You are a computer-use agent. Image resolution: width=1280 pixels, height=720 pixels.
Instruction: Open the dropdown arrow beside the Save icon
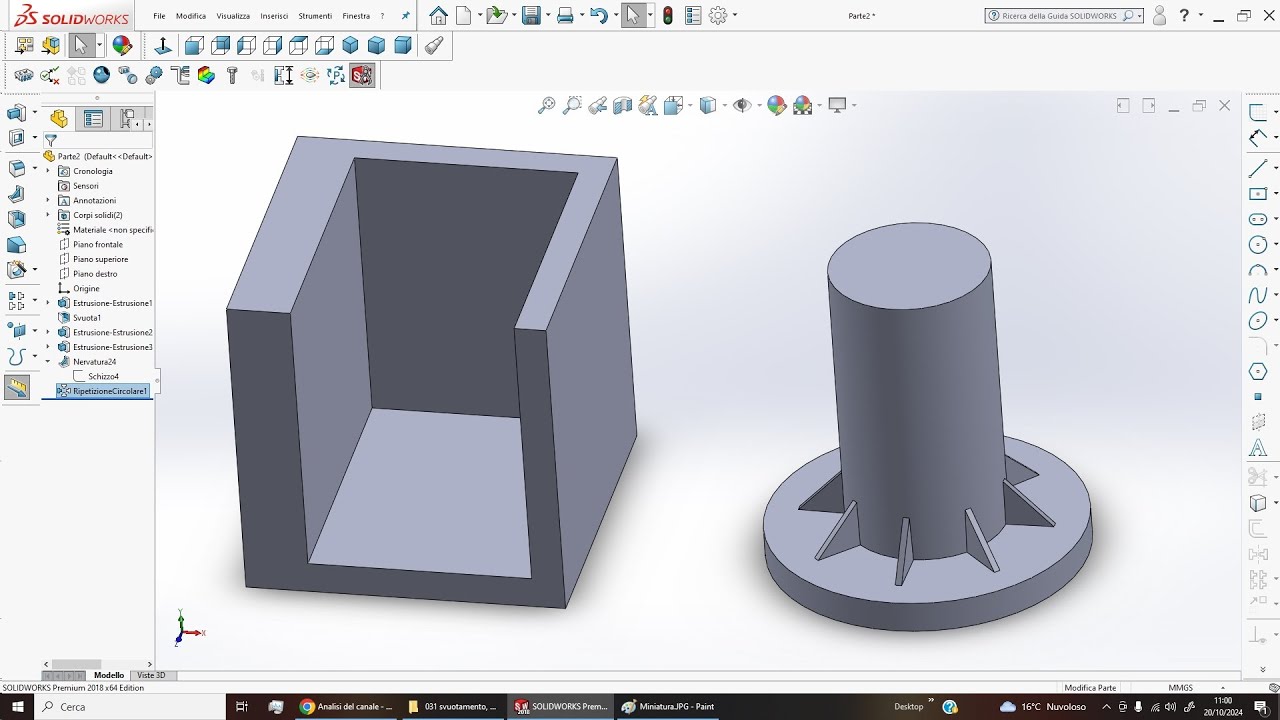548,16
